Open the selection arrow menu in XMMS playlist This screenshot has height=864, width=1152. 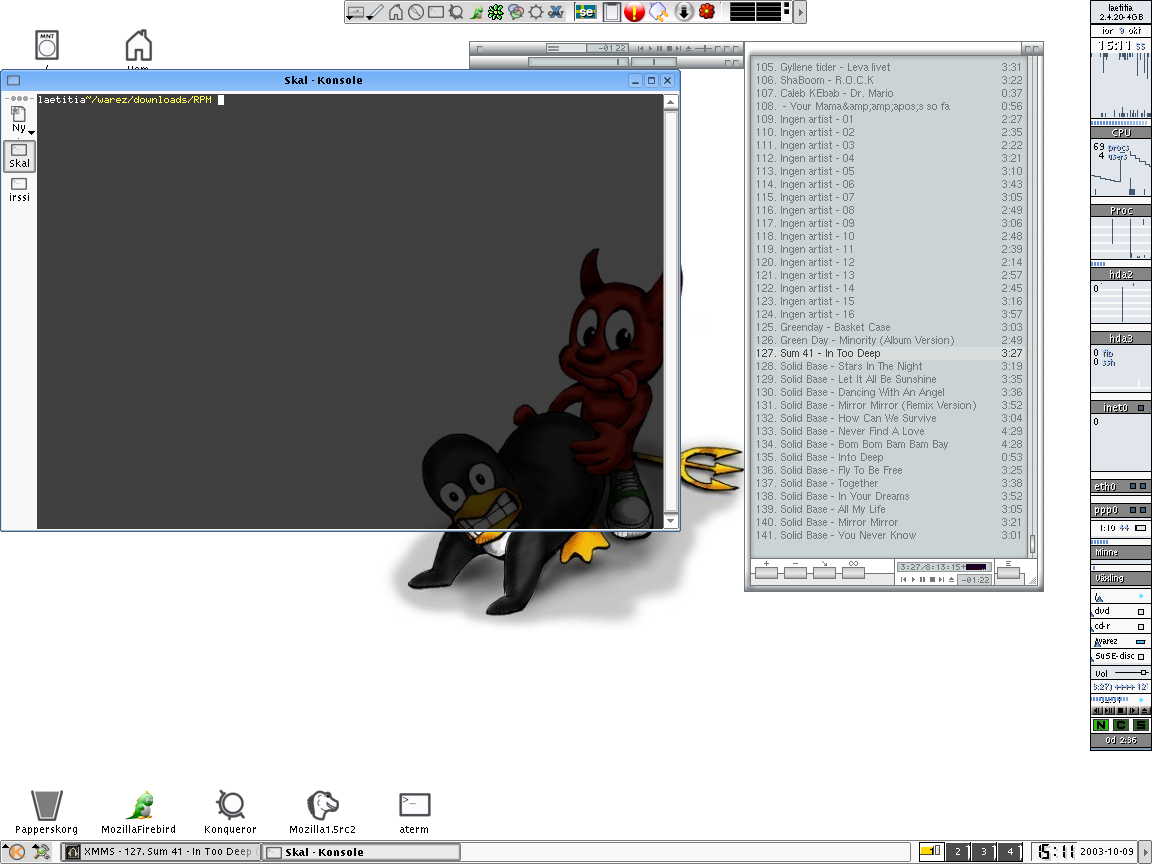[824, 572]
